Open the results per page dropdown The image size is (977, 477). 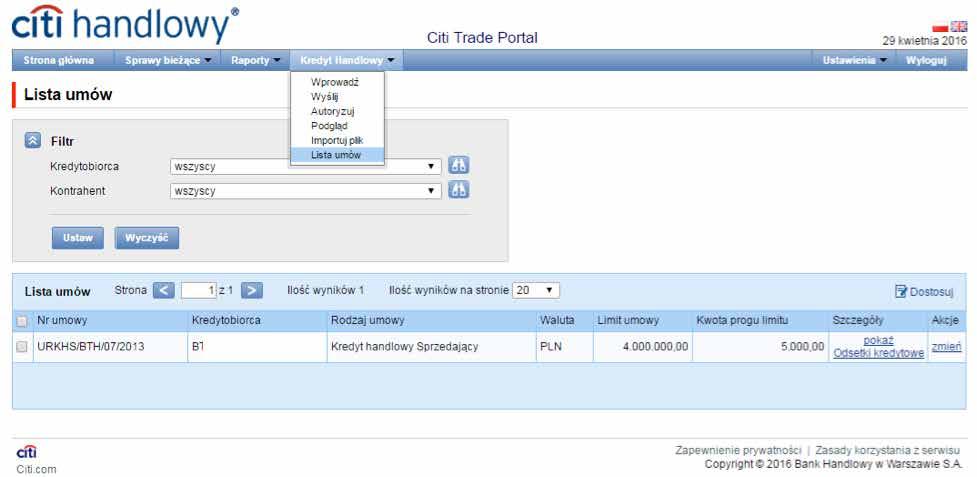click(x=536, y=290)
